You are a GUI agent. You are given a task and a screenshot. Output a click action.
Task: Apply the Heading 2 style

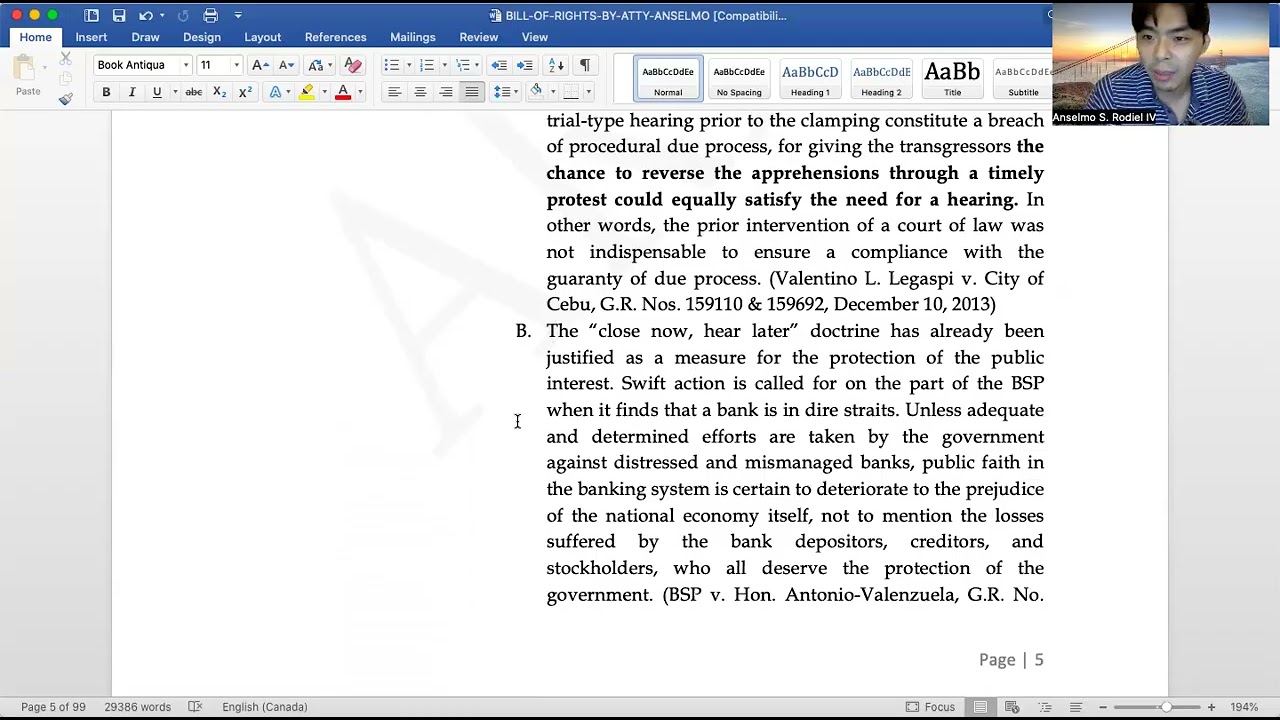point(881,78)
